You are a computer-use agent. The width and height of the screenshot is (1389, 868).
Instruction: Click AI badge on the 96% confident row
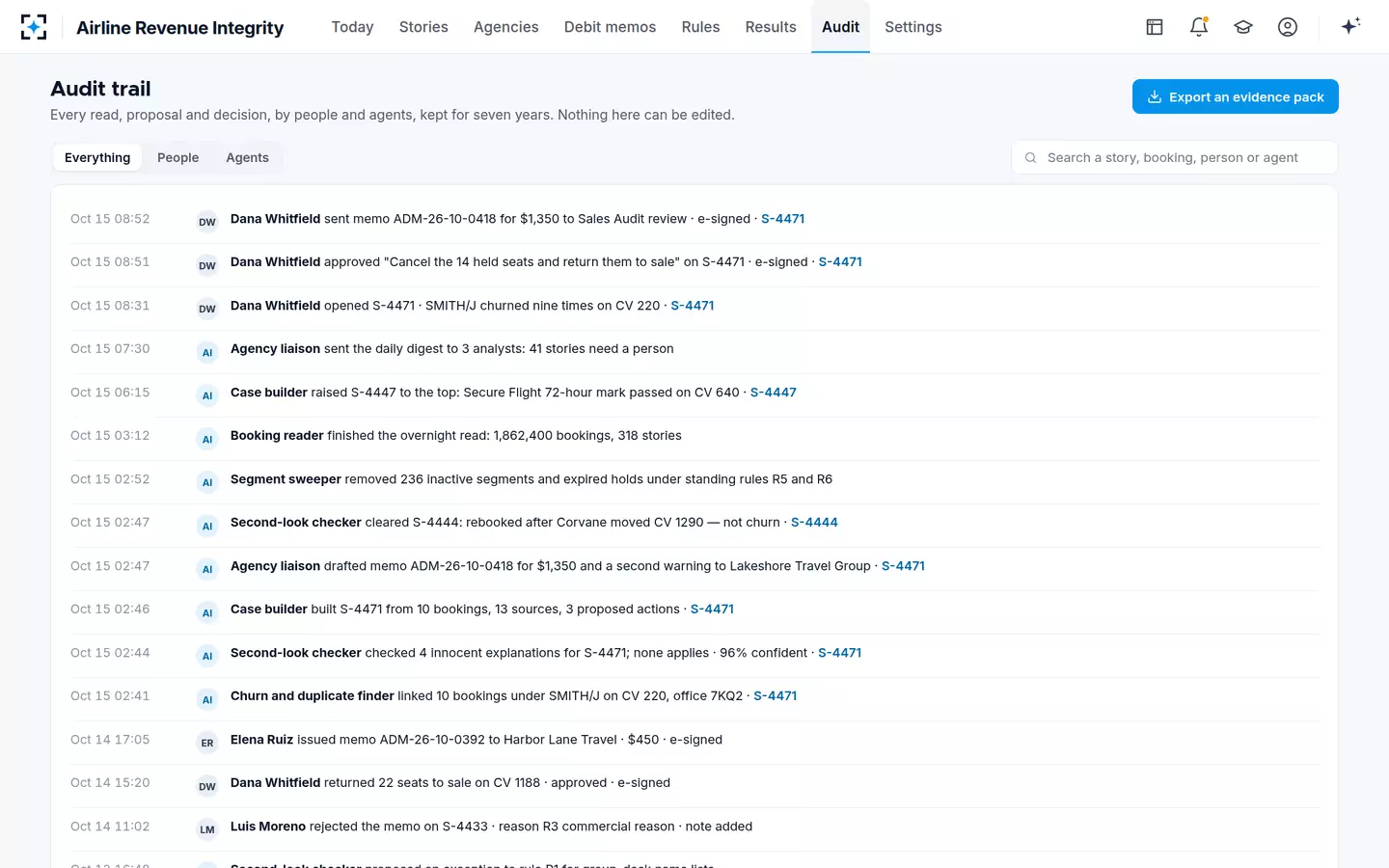(x=207, y=656)
